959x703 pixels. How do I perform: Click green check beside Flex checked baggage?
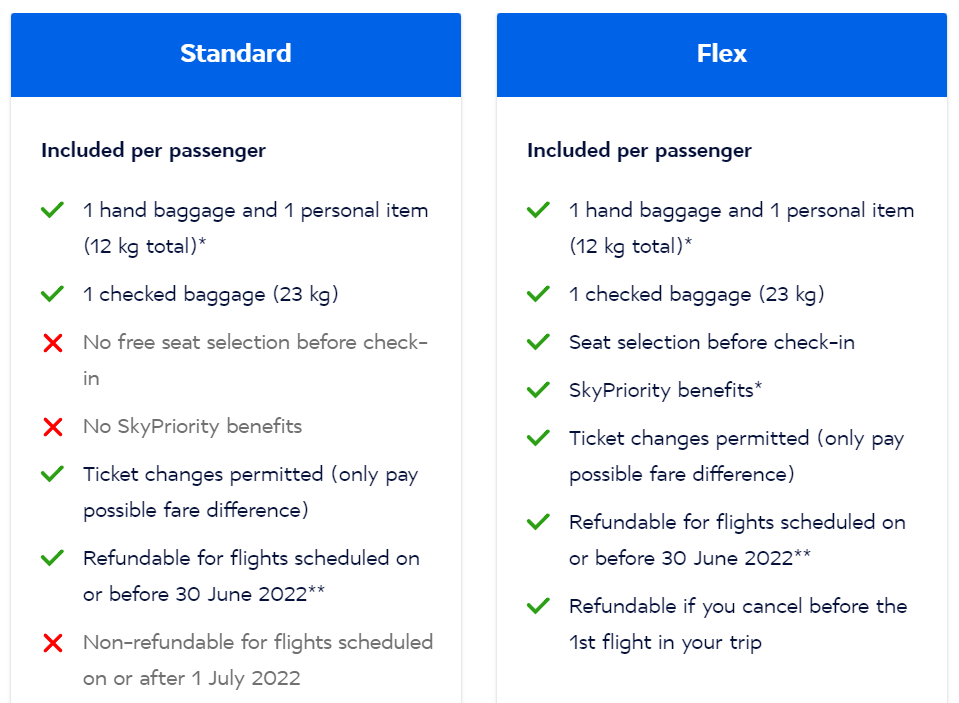(539, 295)
